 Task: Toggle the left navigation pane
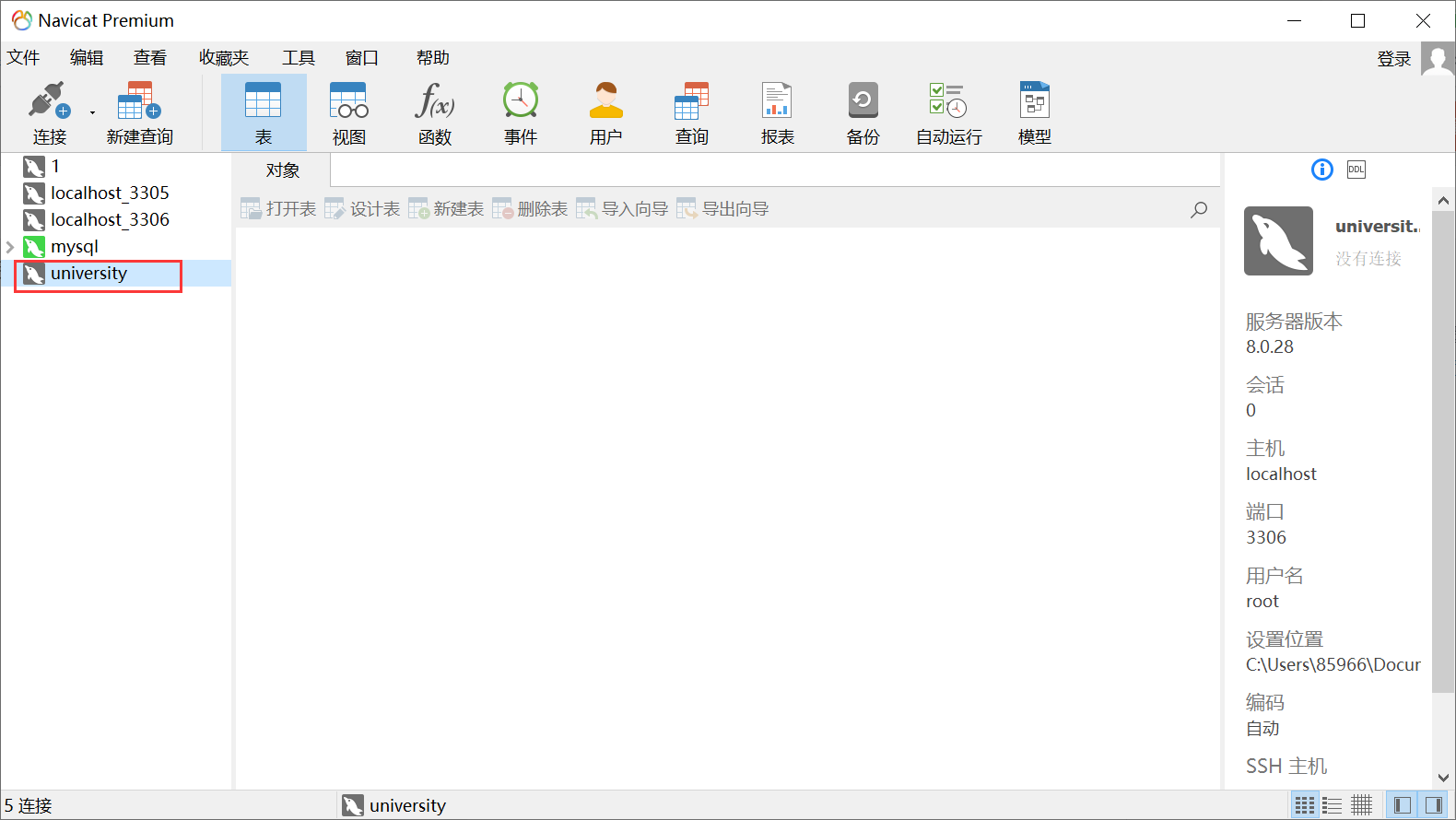click(1403, 805)
